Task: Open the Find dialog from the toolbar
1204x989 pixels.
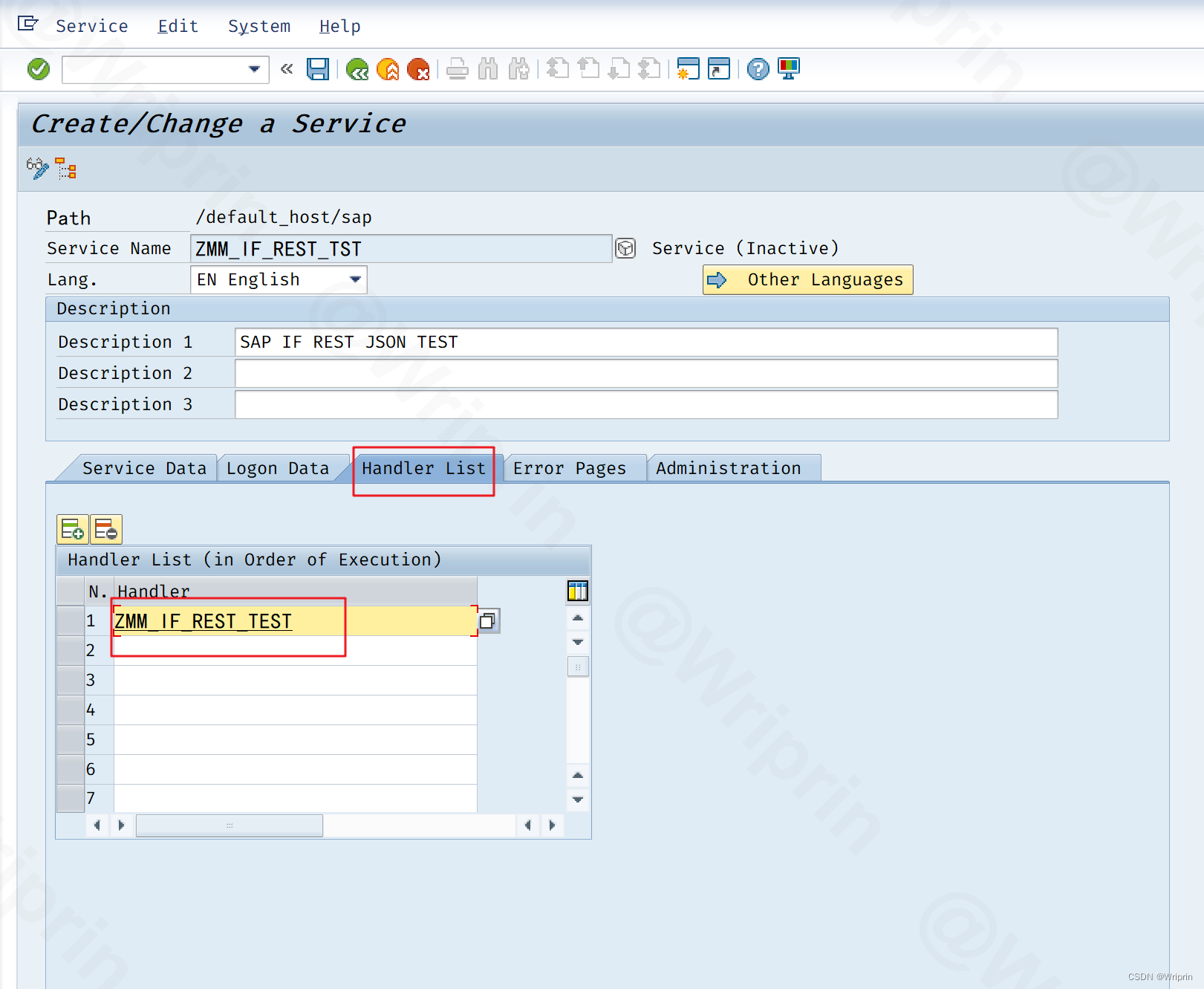Action: (x=488, y=68)
